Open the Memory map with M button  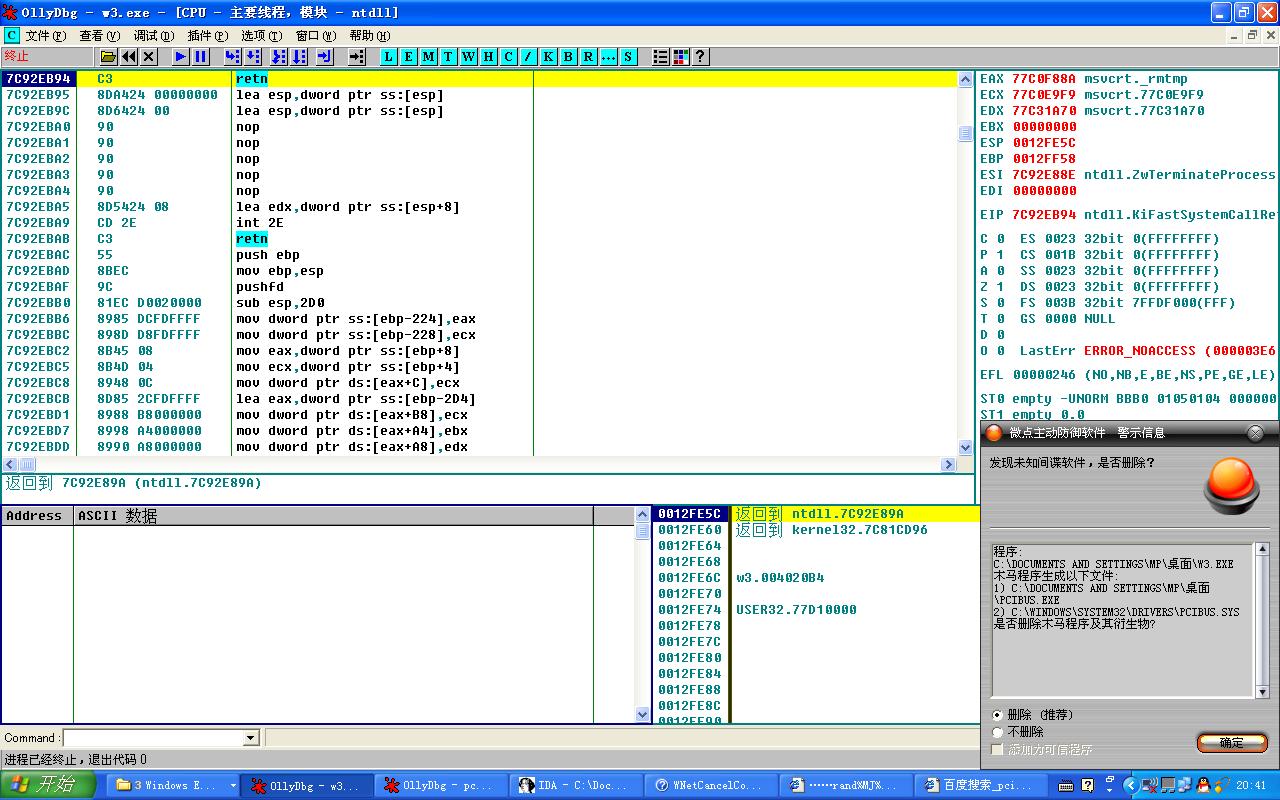tap(428, 57)
